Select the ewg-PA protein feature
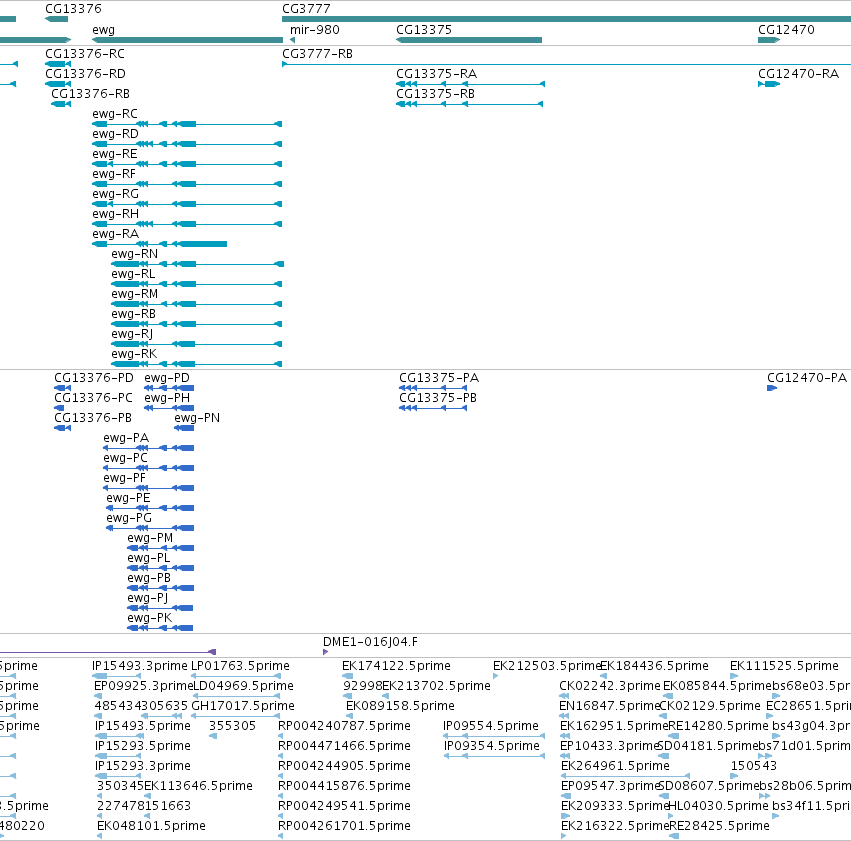This screenshot has height=841, width=851. 148,448
